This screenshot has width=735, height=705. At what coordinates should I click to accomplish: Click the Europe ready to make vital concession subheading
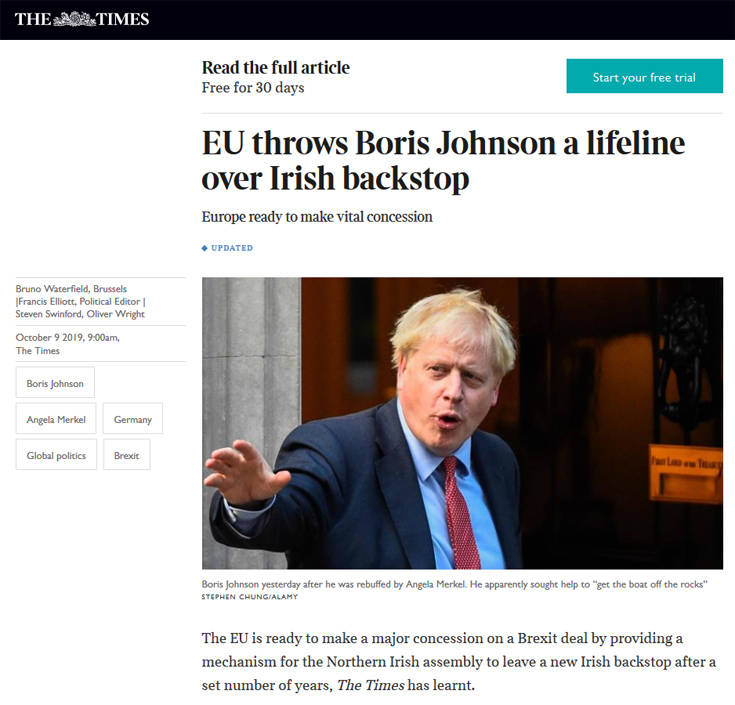(x=317, y=217)
